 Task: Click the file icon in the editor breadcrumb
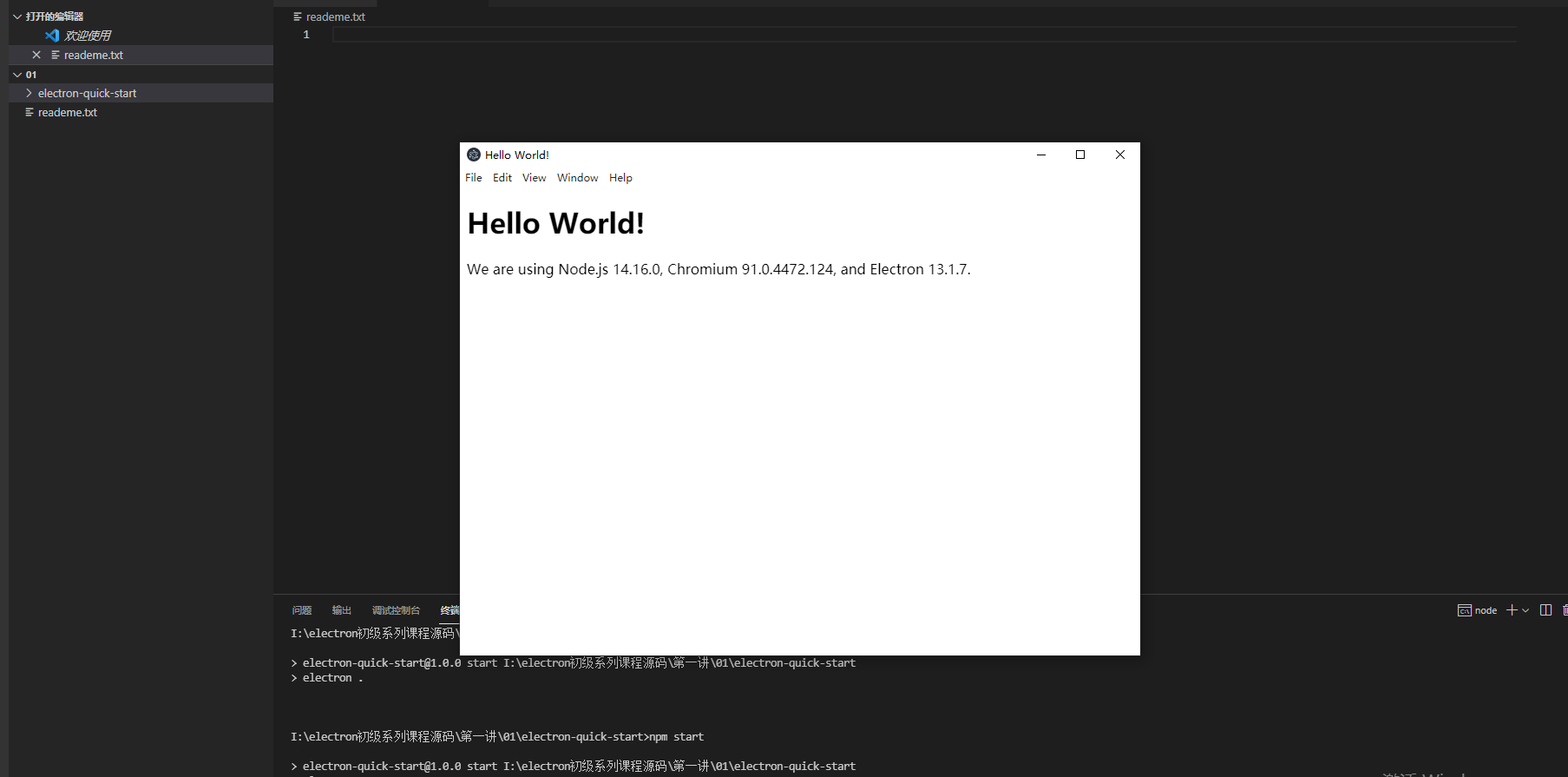[x=298, y=16]
